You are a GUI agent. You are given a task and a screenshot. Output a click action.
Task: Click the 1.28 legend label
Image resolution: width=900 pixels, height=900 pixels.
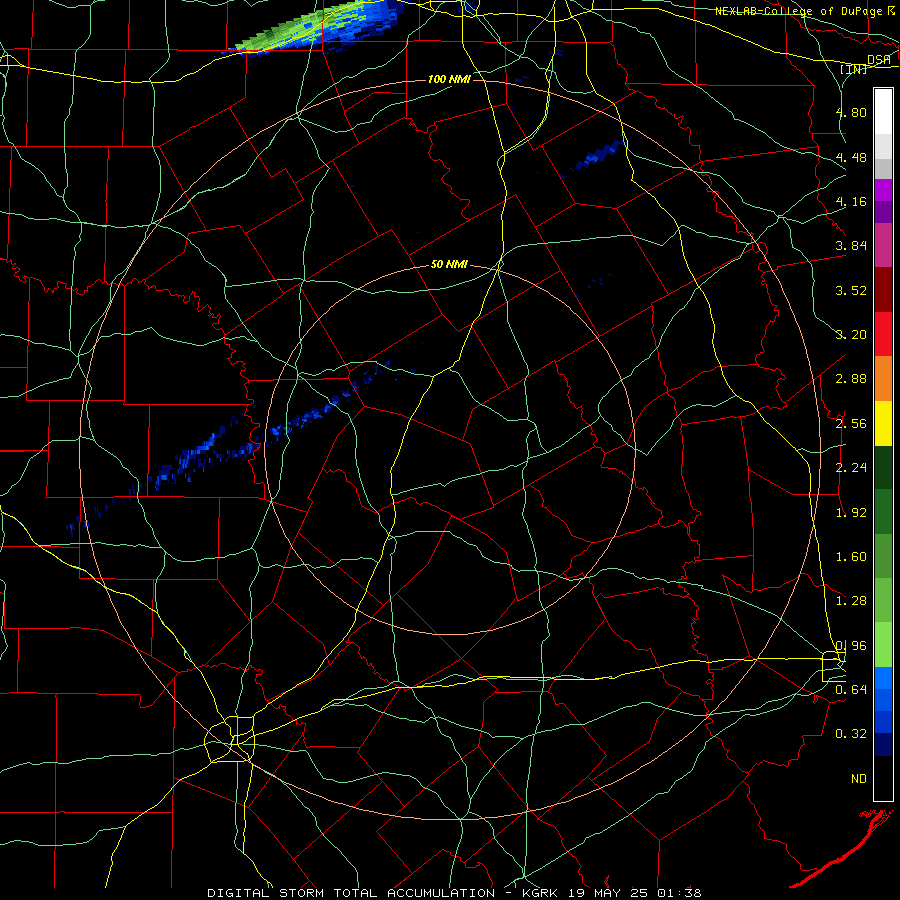851,601
